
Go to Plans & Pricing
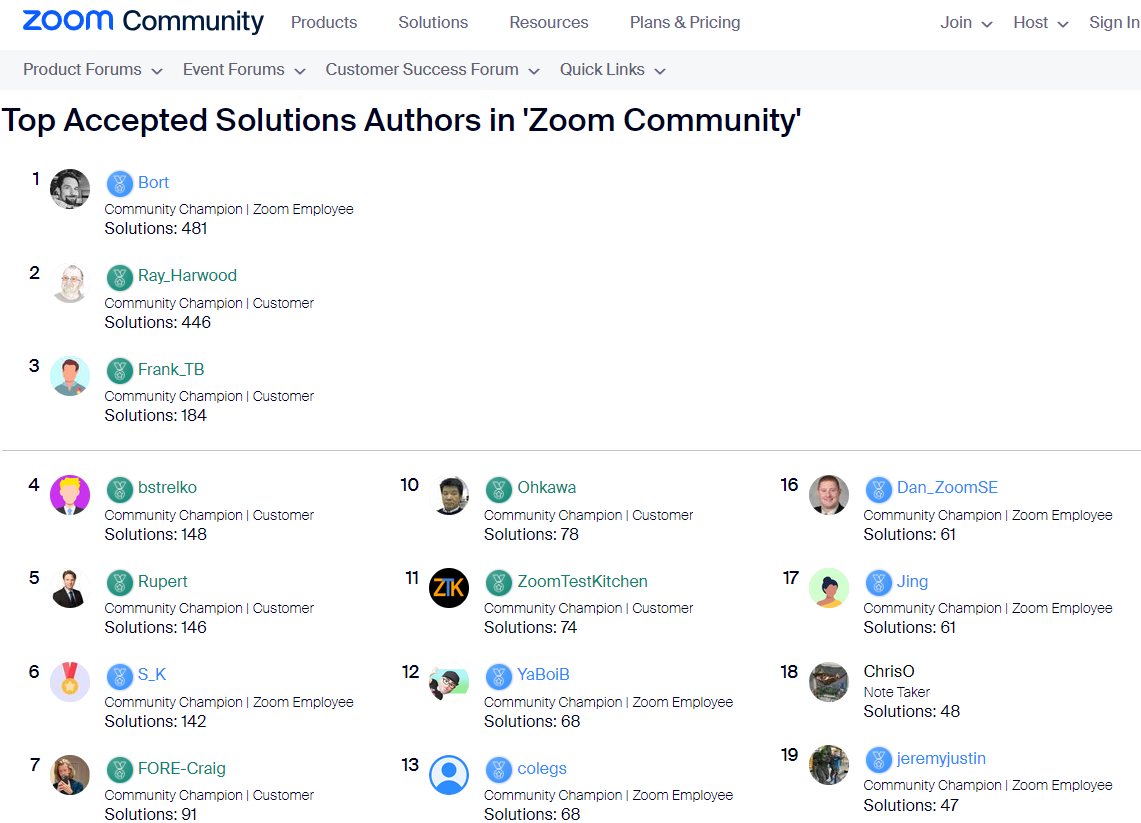[685, 23]
